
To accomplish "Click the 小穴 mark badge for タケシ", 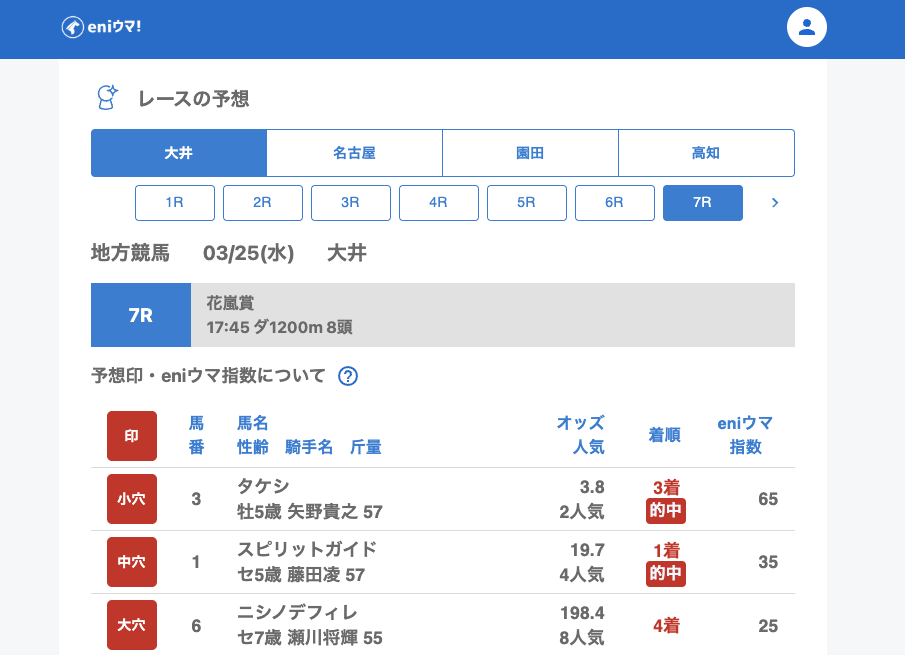I will click(132, 499).
